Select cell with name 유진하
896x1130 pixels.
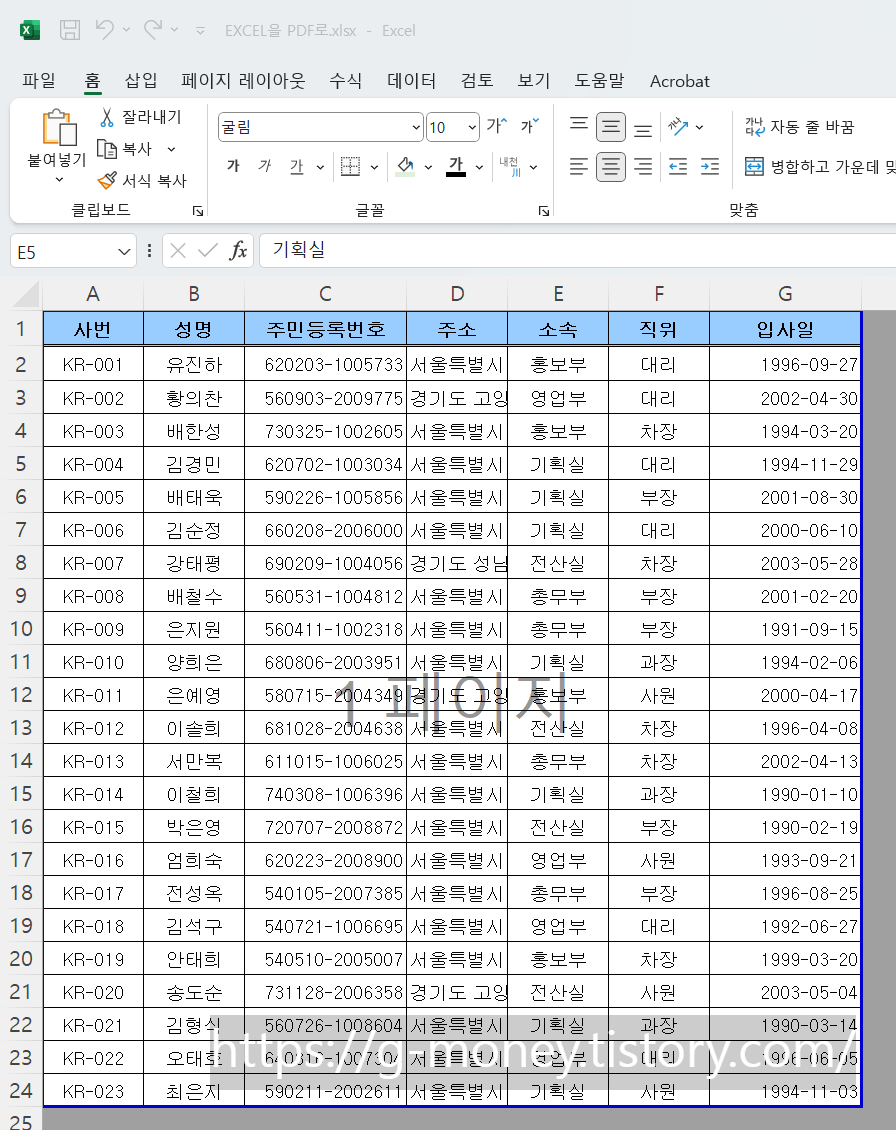point(194,365)
